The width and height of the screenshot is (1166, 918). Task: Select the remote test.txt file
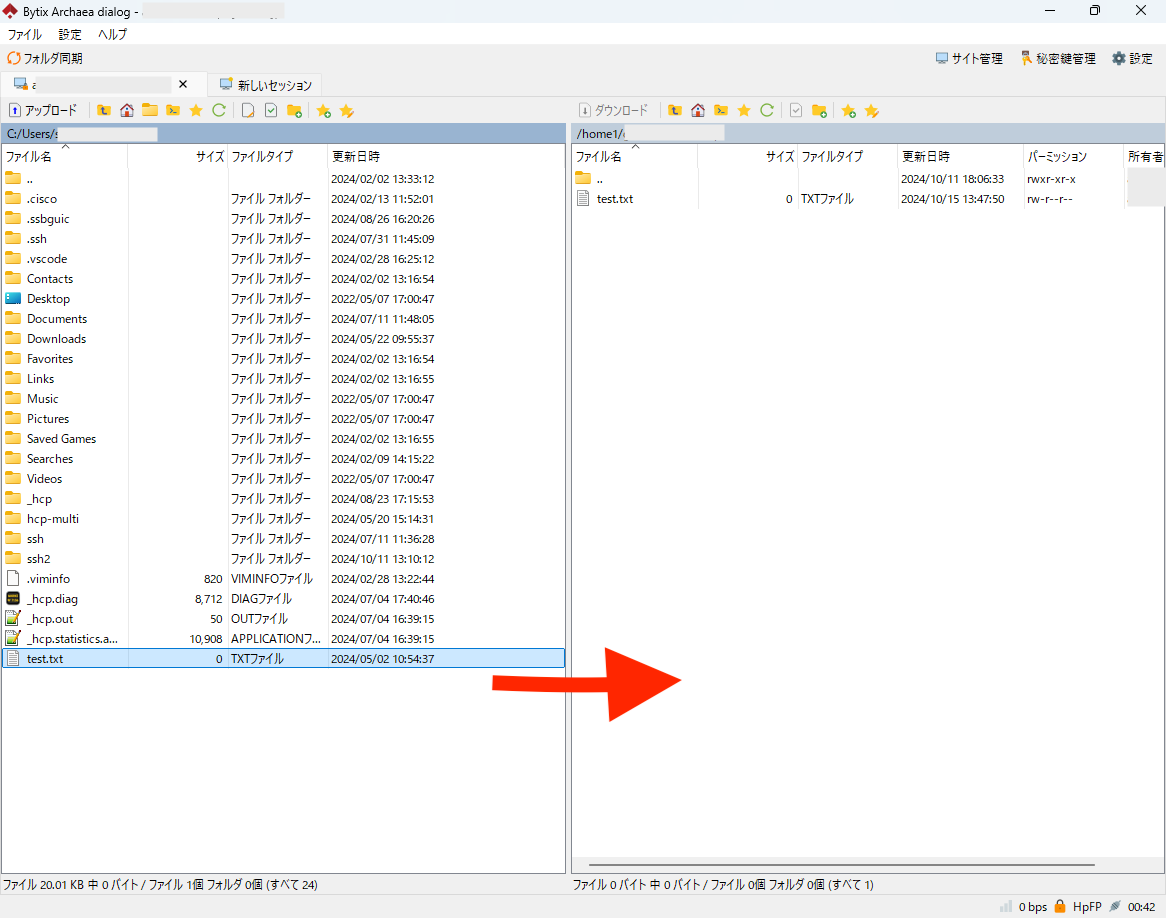click(x=614, y=199)
